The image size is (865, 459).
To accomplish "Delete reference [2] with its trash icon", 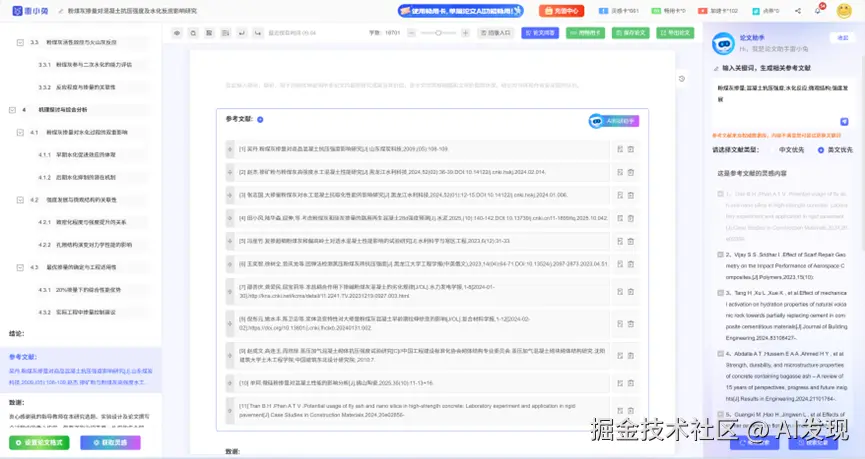I will [x=631, y=172].
